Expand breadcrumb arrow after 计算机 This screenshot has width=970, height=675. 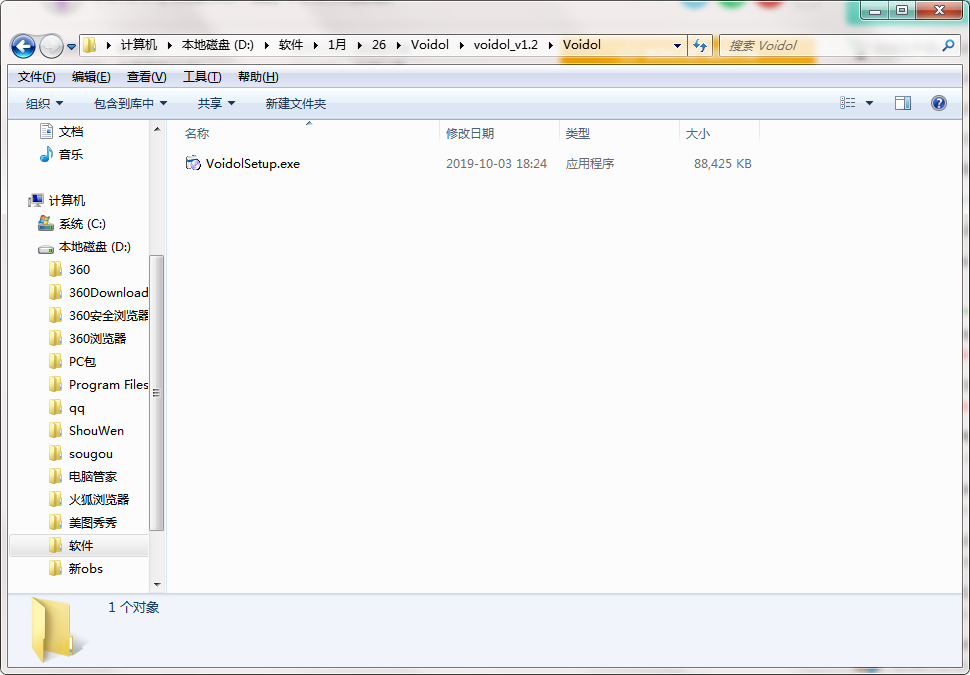169,45
